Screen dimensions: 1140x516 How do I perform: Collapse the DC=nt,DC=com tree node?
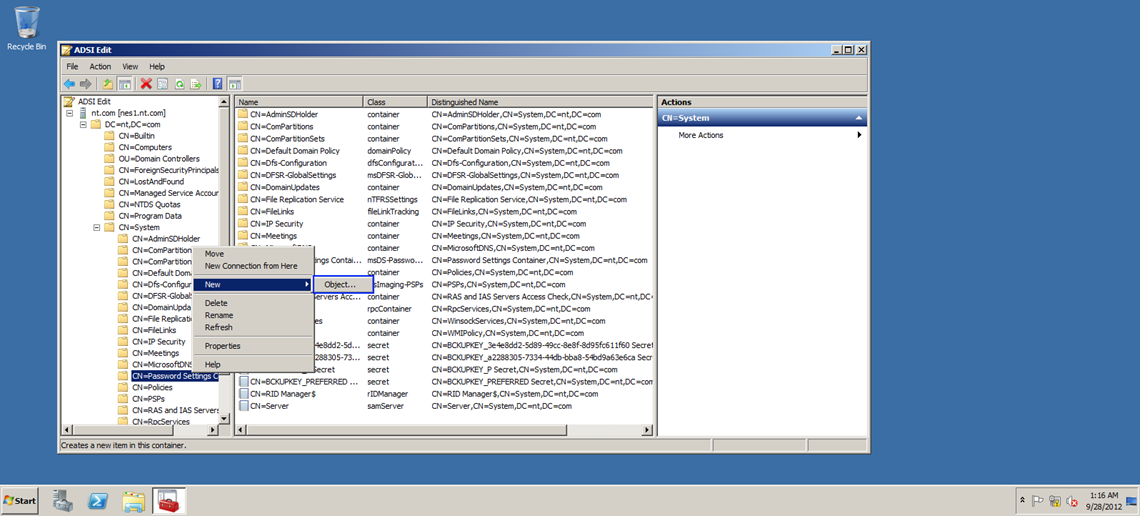pyautogui.click(x=83, y=124)
